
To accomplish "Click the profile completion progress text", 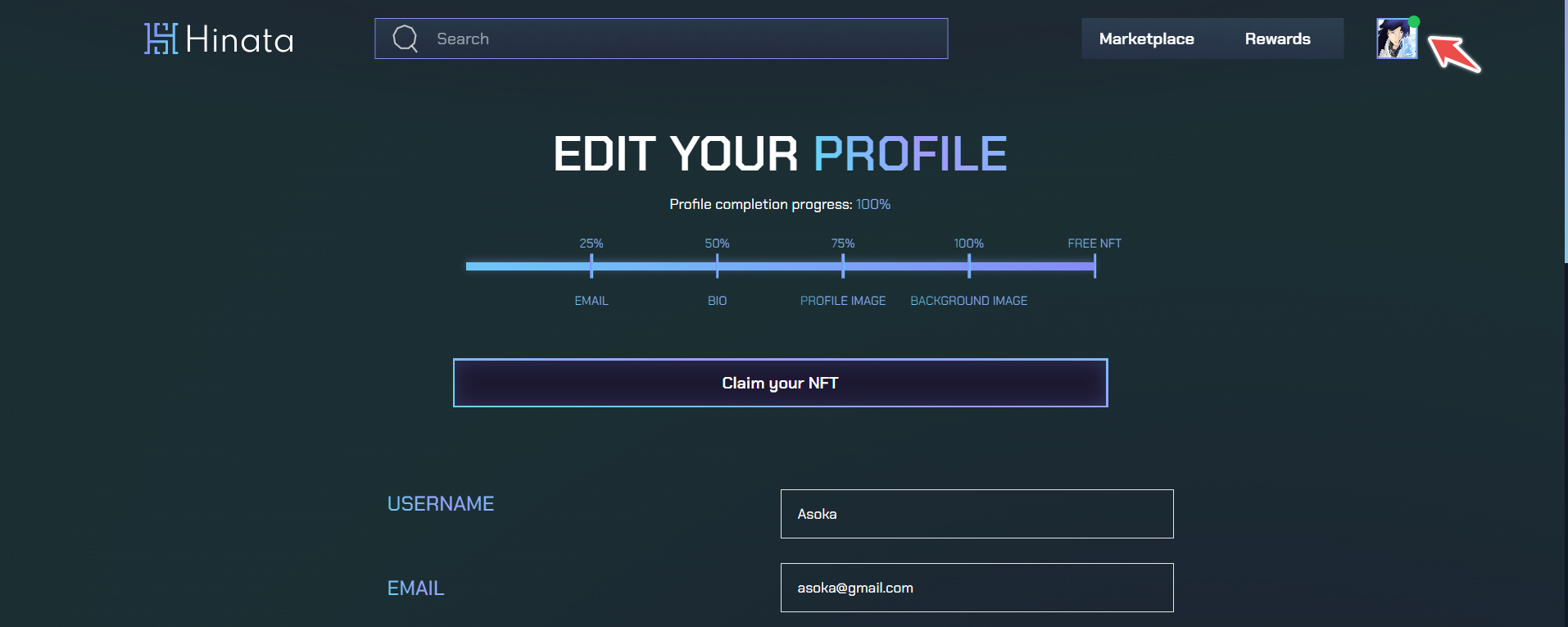I will (780, 204).
